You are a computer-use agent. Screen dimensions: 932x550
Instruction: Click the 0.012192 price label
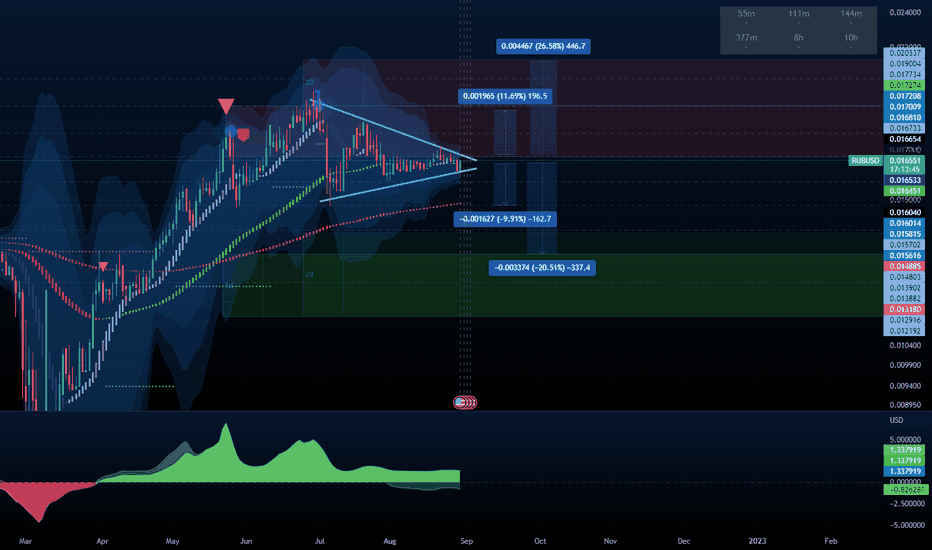coord(905,331)
